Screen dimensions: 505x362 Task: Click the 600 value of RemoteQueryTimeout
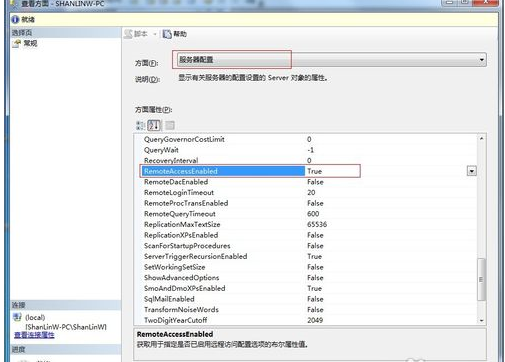(313, 214)
